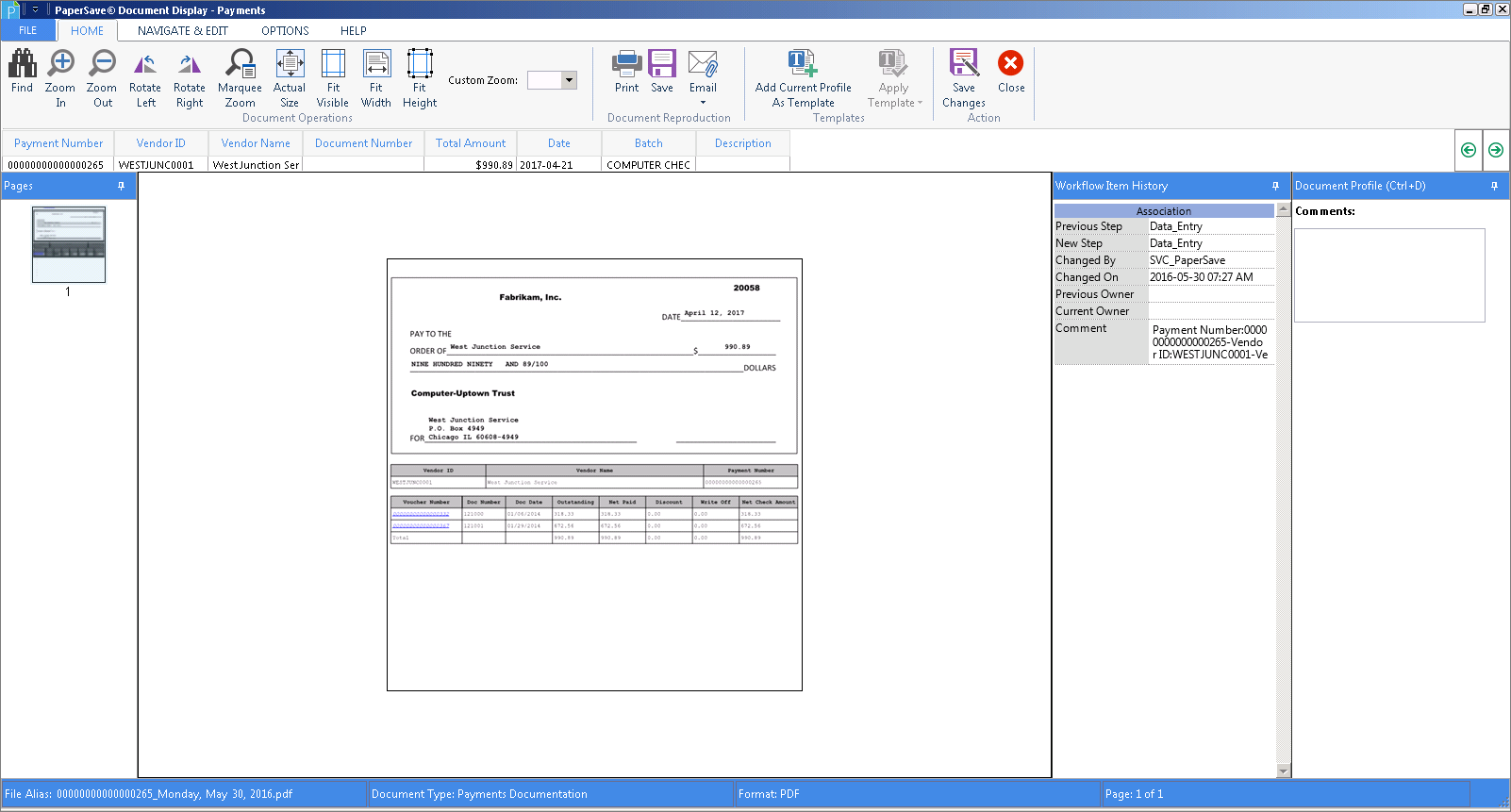Toggle pin on Workflow Item History panel
This screenshot has width=1511, height=812.
tap(1275, 186)
